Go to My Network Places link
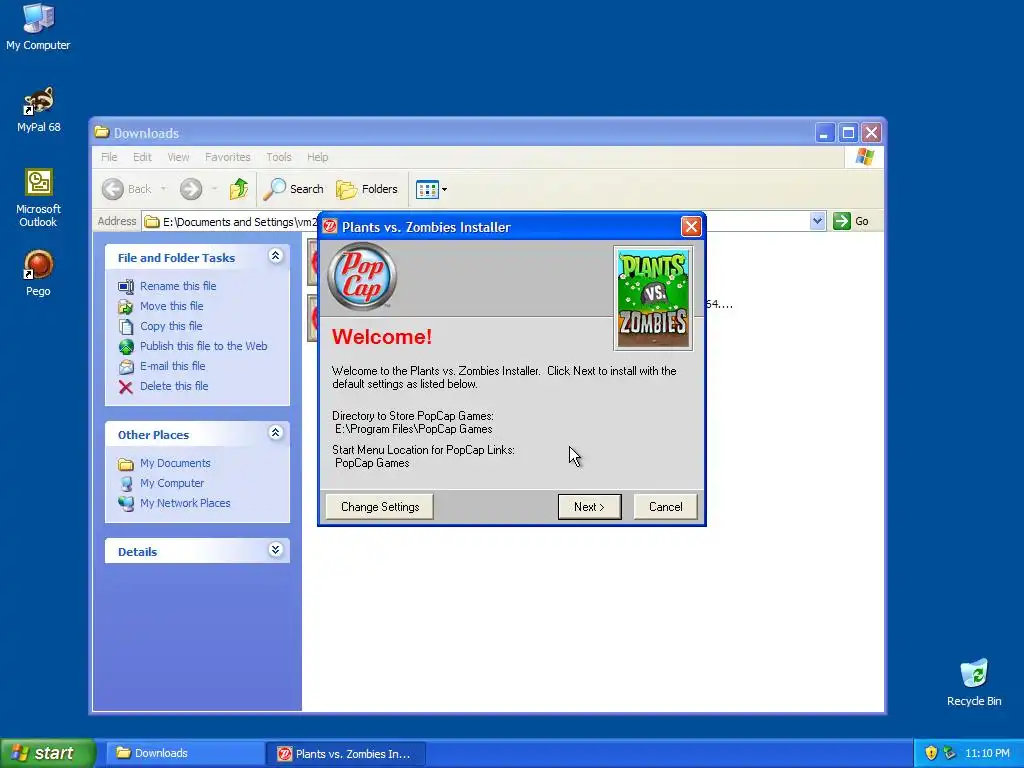1024x768 pixels. [x=185, y=504]
